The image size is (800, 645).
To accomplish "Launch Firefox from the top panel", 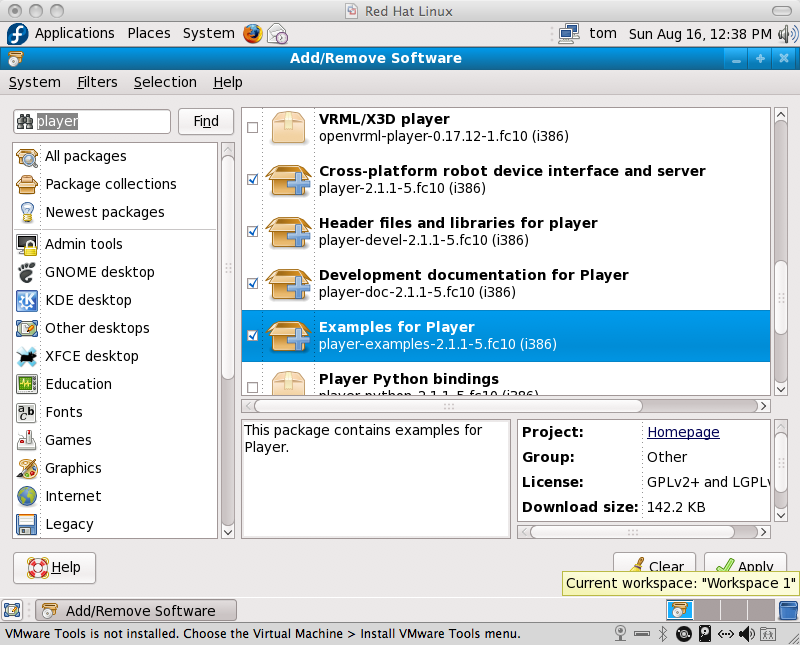I will point(252,33).
